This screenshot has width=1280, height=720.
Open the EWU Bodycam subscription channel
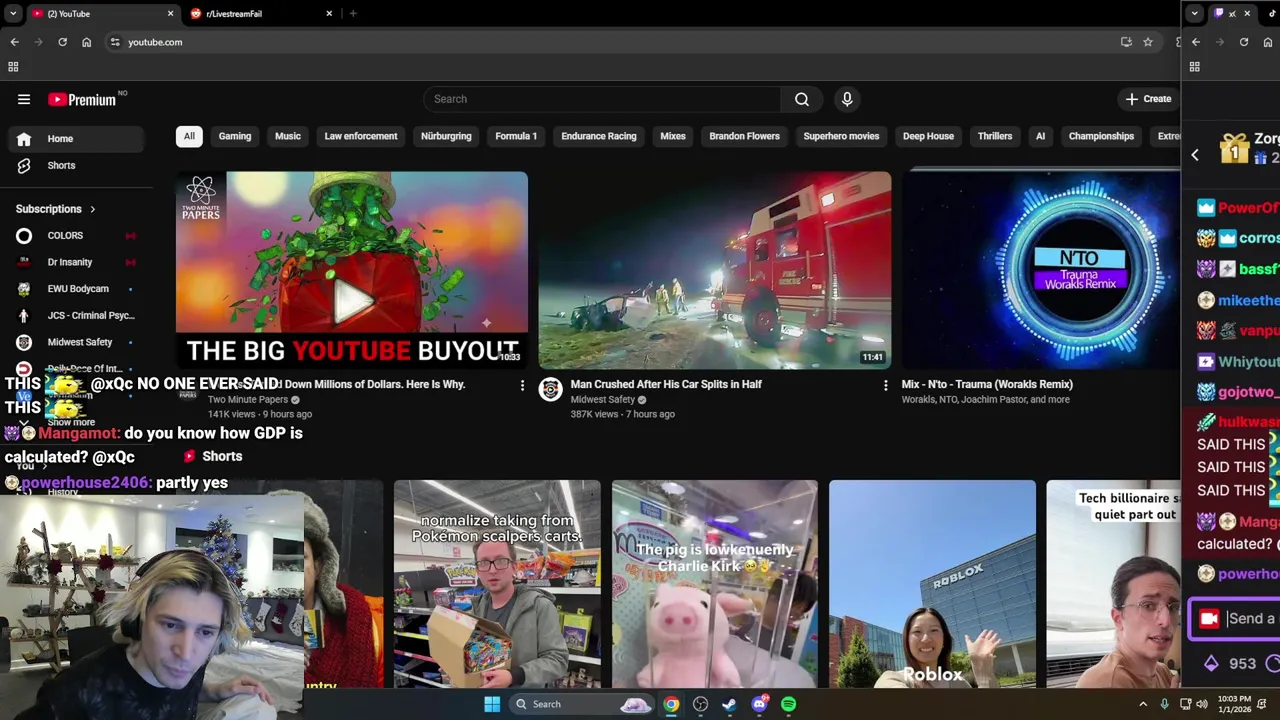(75, 289)
